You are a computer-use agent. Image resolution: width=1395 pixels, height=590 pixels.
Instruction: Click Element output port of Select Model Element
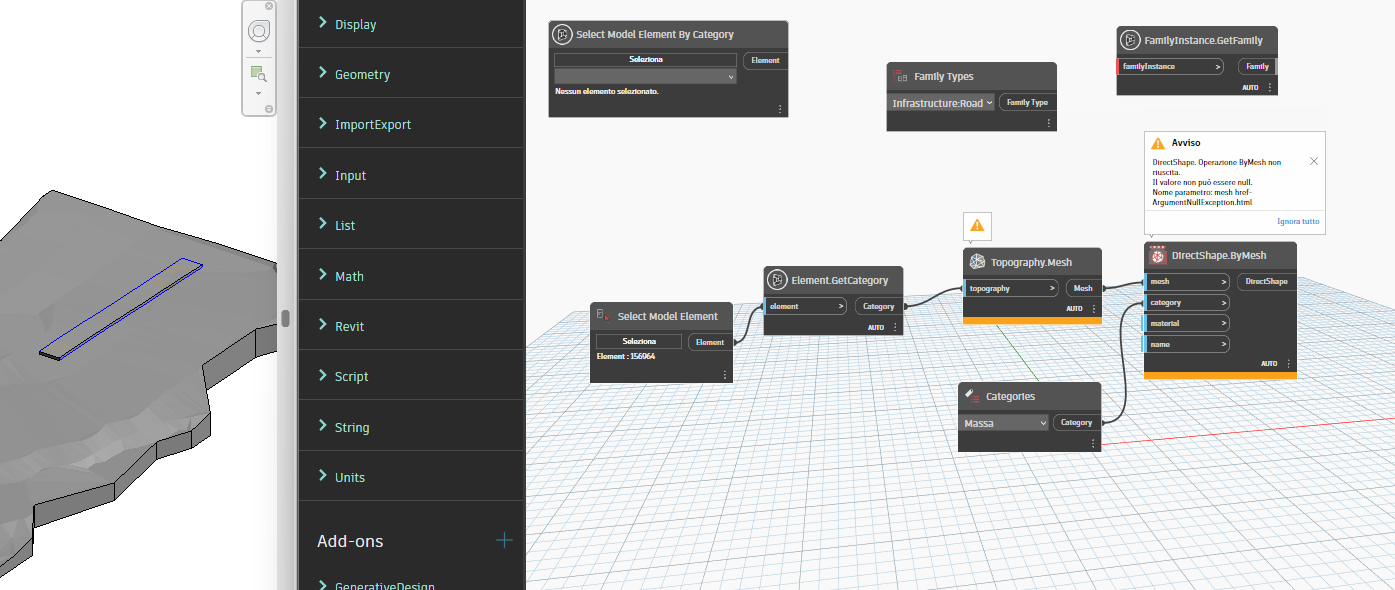(710, 342)
